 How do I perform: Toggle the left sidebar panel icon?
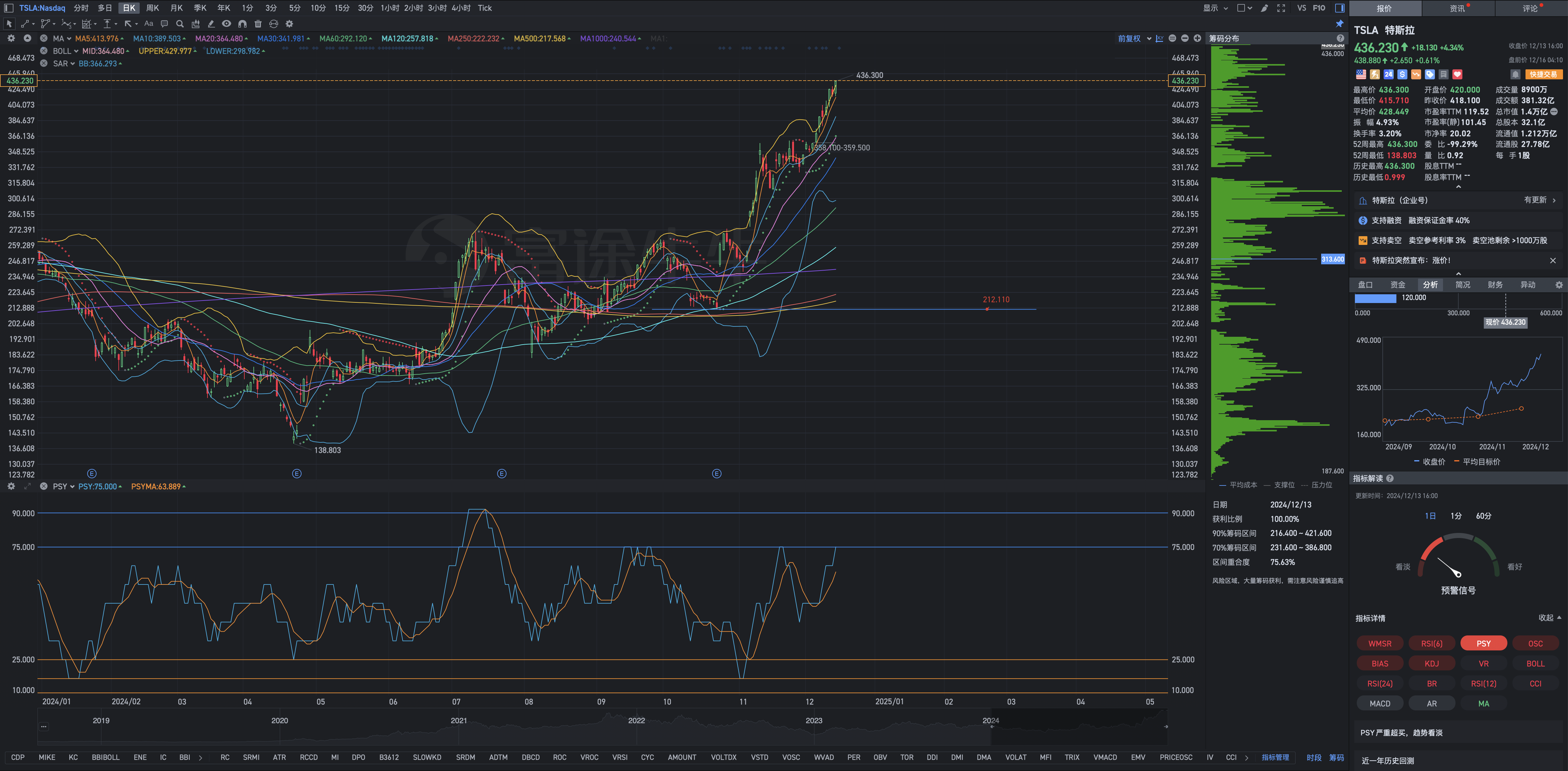8,8
